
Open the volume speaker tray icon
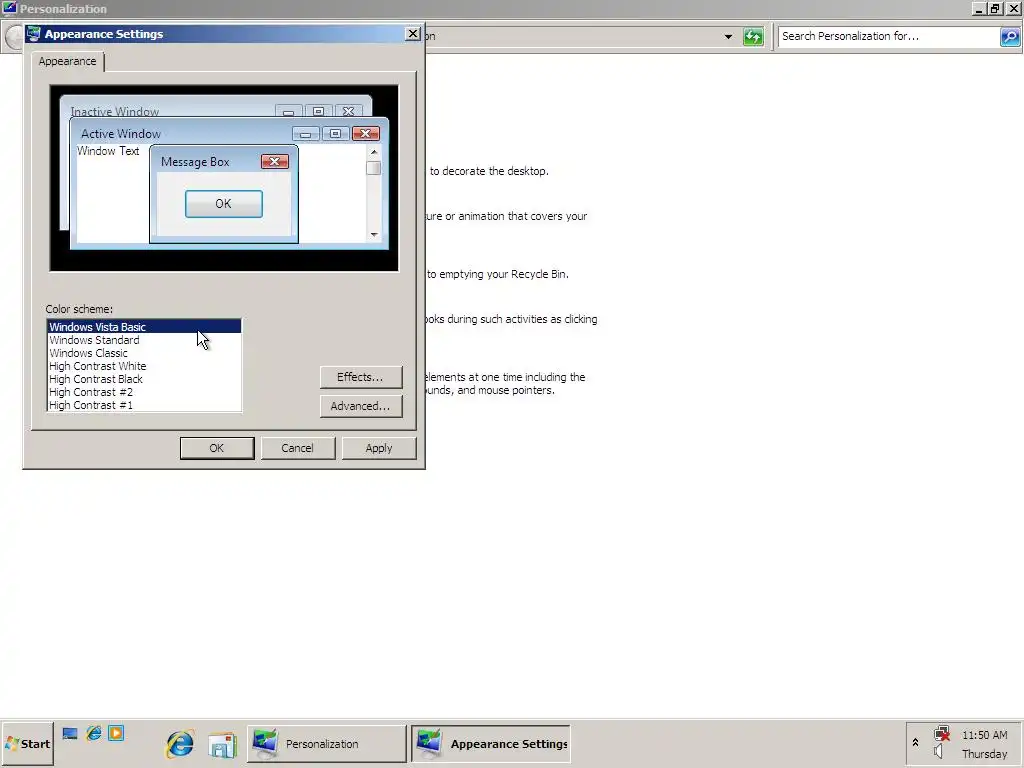tap(939, 752)
